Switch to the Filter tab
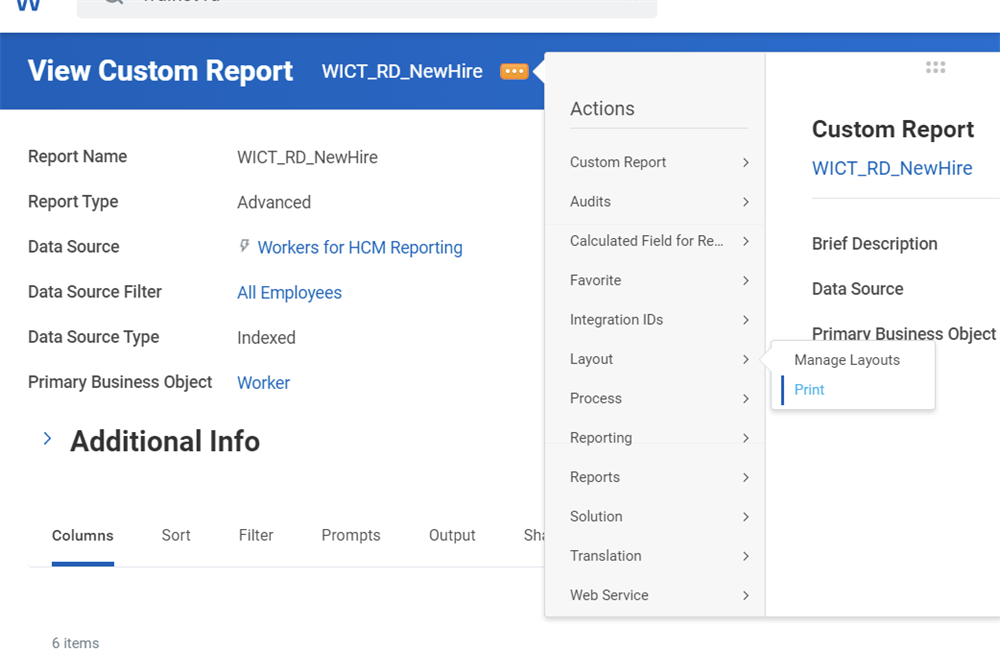 (256, 536)
